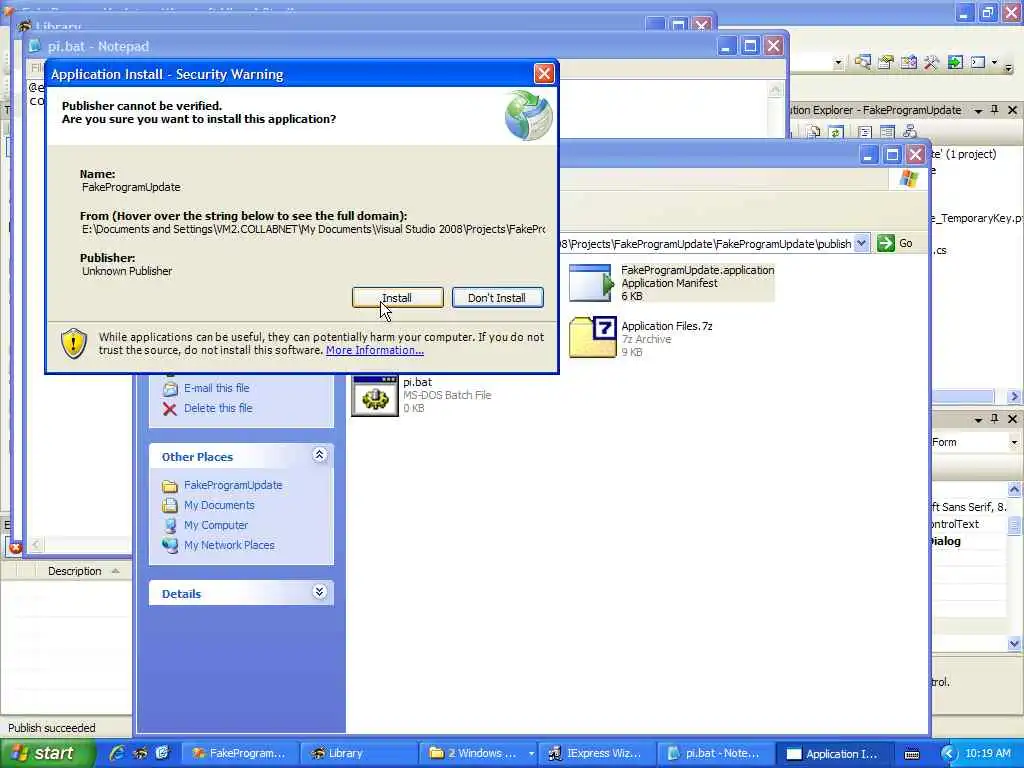Open the Visual Studio toolbar combo dropdown arrow

click(x=838, y=63)
